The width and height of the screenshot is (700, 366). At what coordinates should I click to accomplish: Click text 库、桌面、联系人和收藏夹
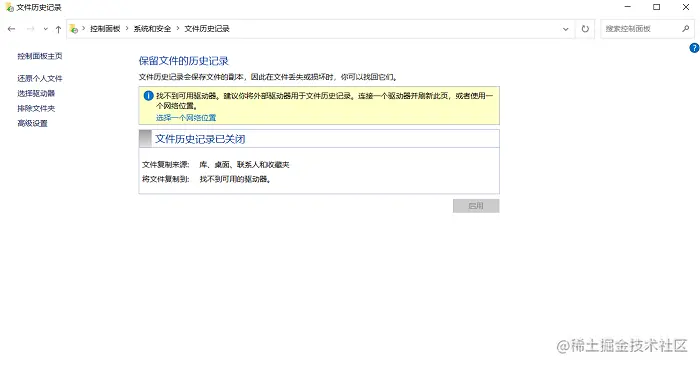pos(244,165)
